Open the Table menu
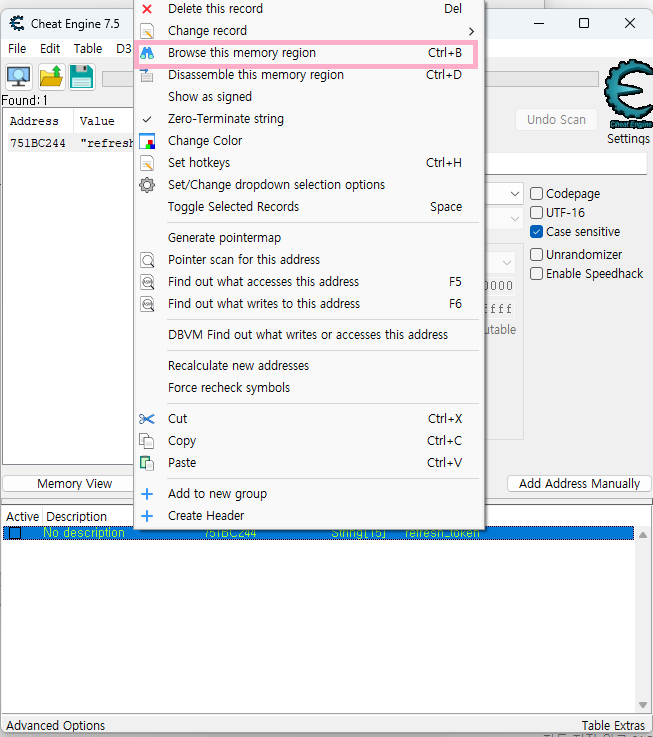This screenshot has height=737, width=653. (x=88, y=49)
